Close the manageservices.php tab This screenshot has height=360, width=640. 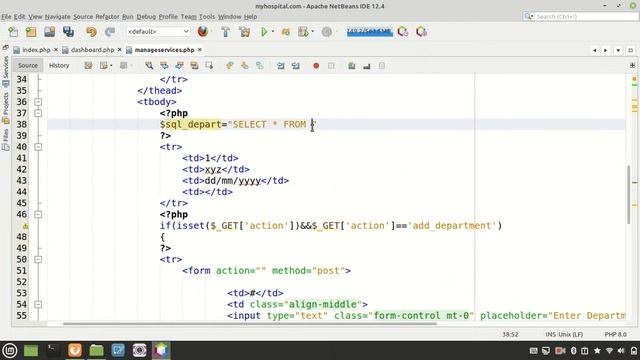(x=200, y=50)
